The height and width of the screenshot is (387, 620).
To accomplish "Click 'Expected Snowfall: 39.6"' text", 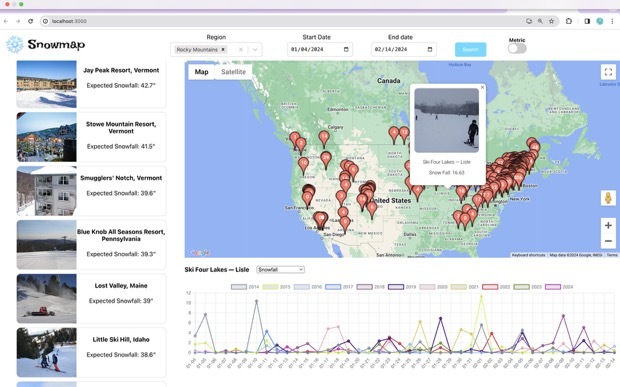I will [121, 193].
